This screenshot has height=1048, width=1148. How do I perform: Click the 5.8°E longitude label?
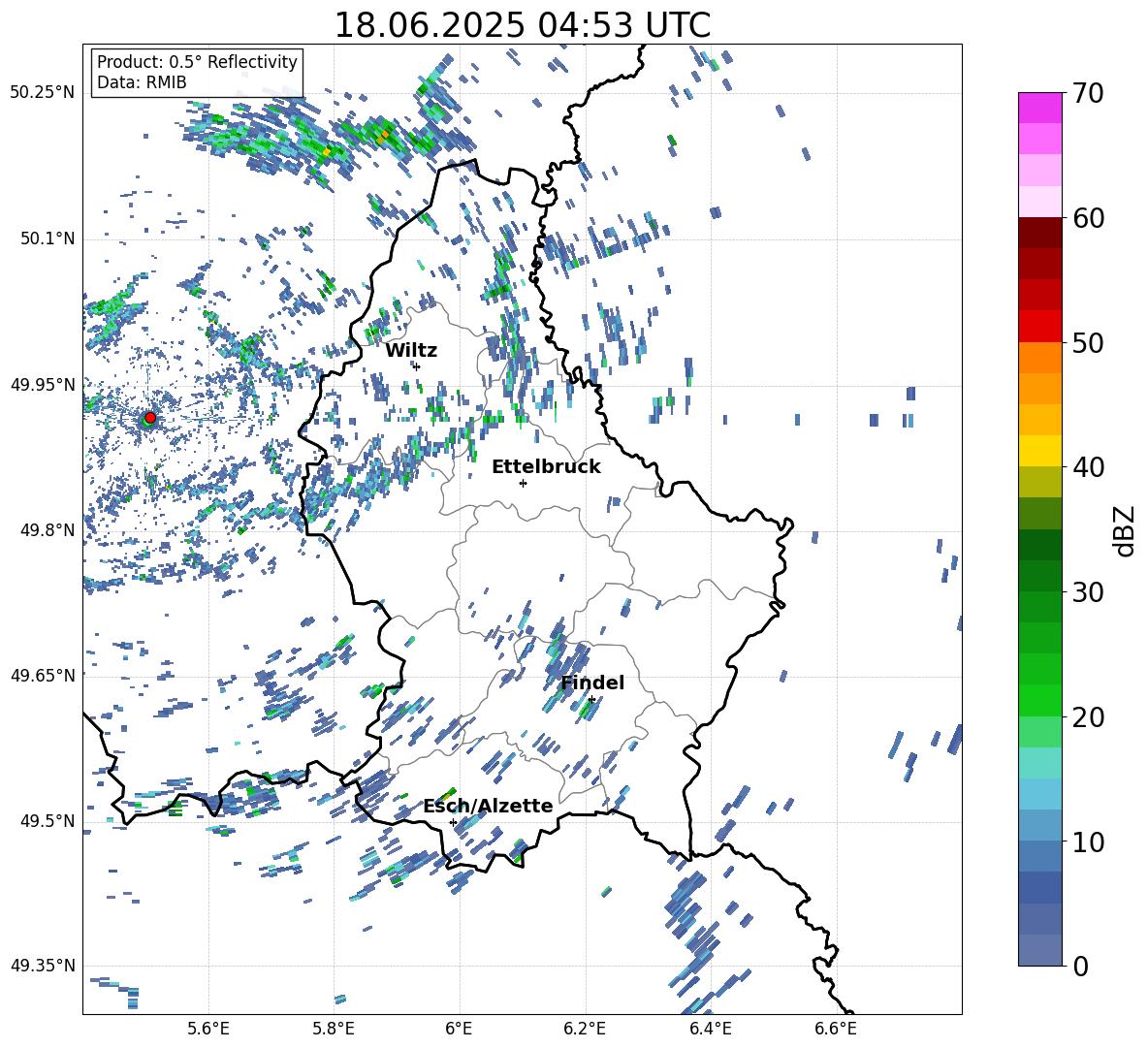click(334, 1029)
